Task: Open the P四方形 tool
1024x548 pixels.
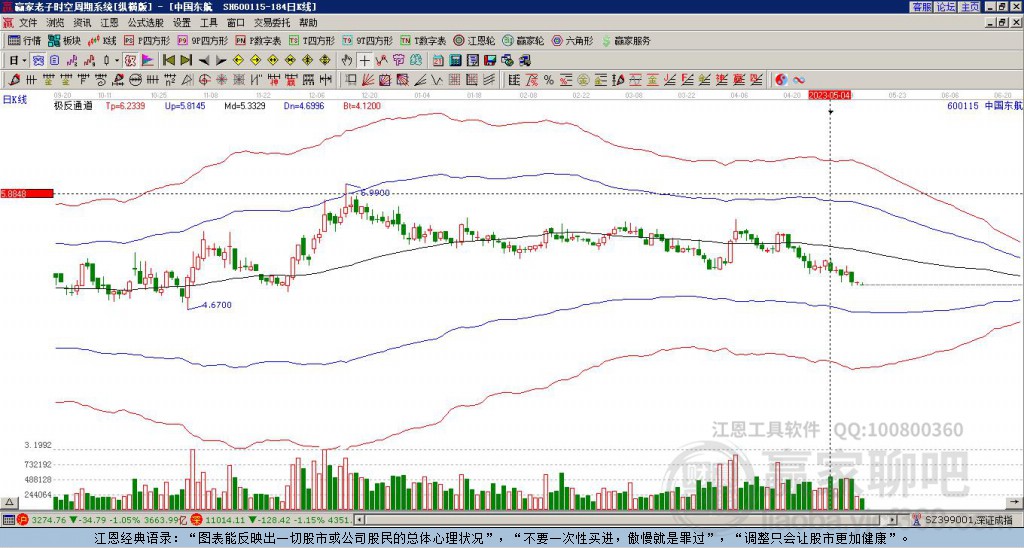Action: [x=148, y=40]
